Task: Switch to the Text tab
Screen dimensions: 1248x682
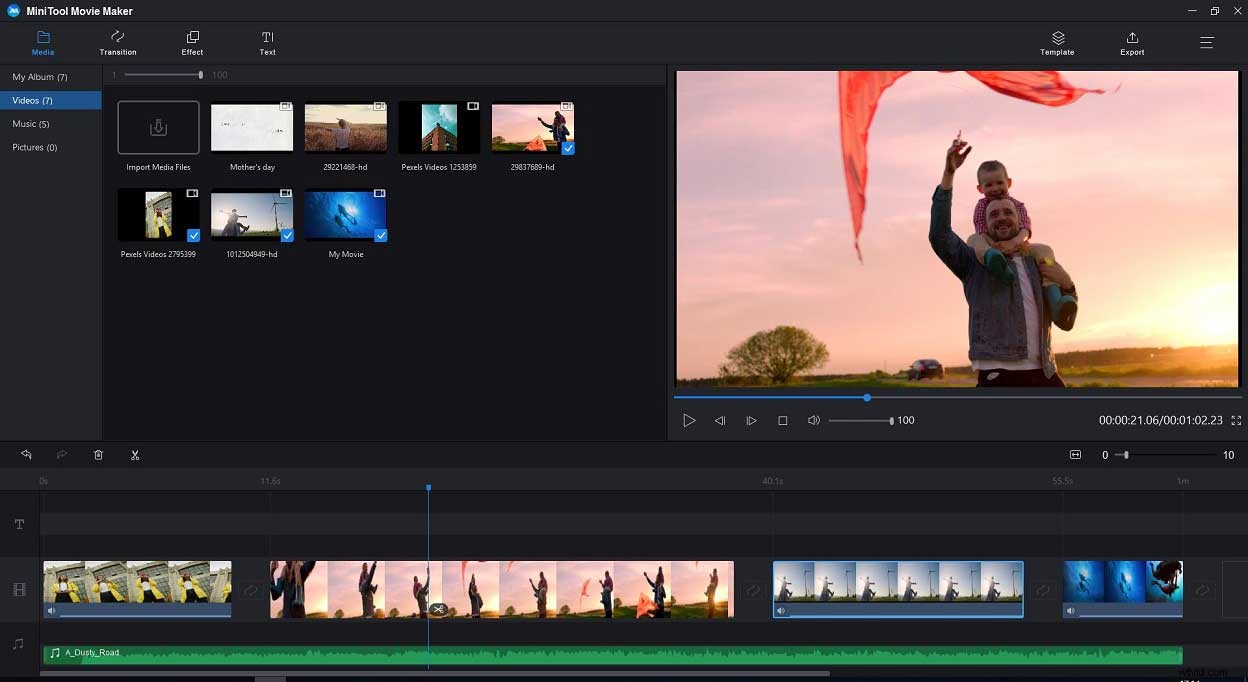Action: click(x=267, y=43)
